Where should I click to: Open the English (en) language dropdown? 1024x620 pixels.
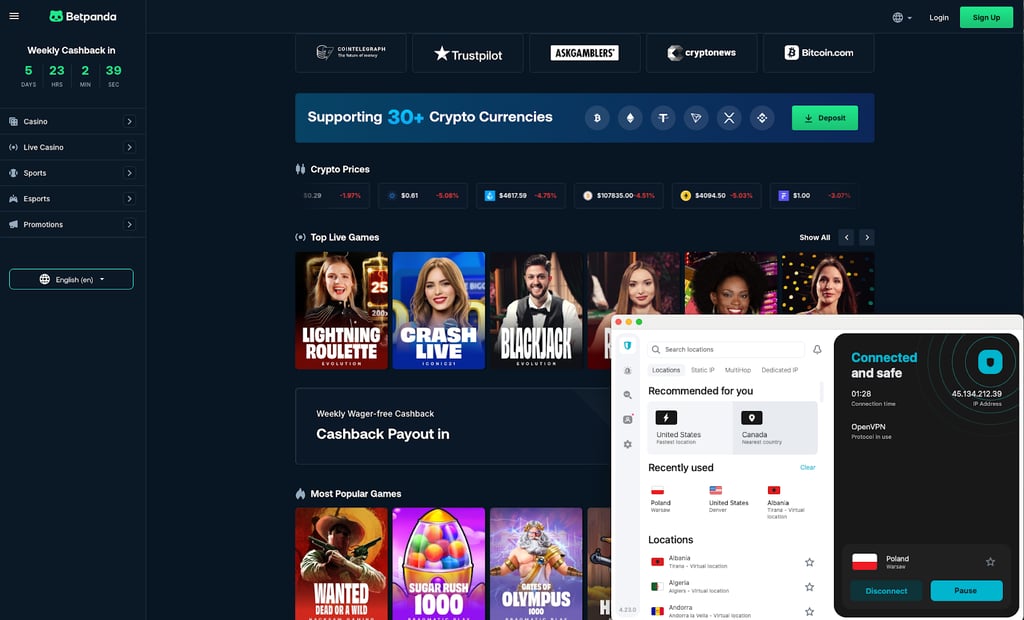click(x=71, y=279)
